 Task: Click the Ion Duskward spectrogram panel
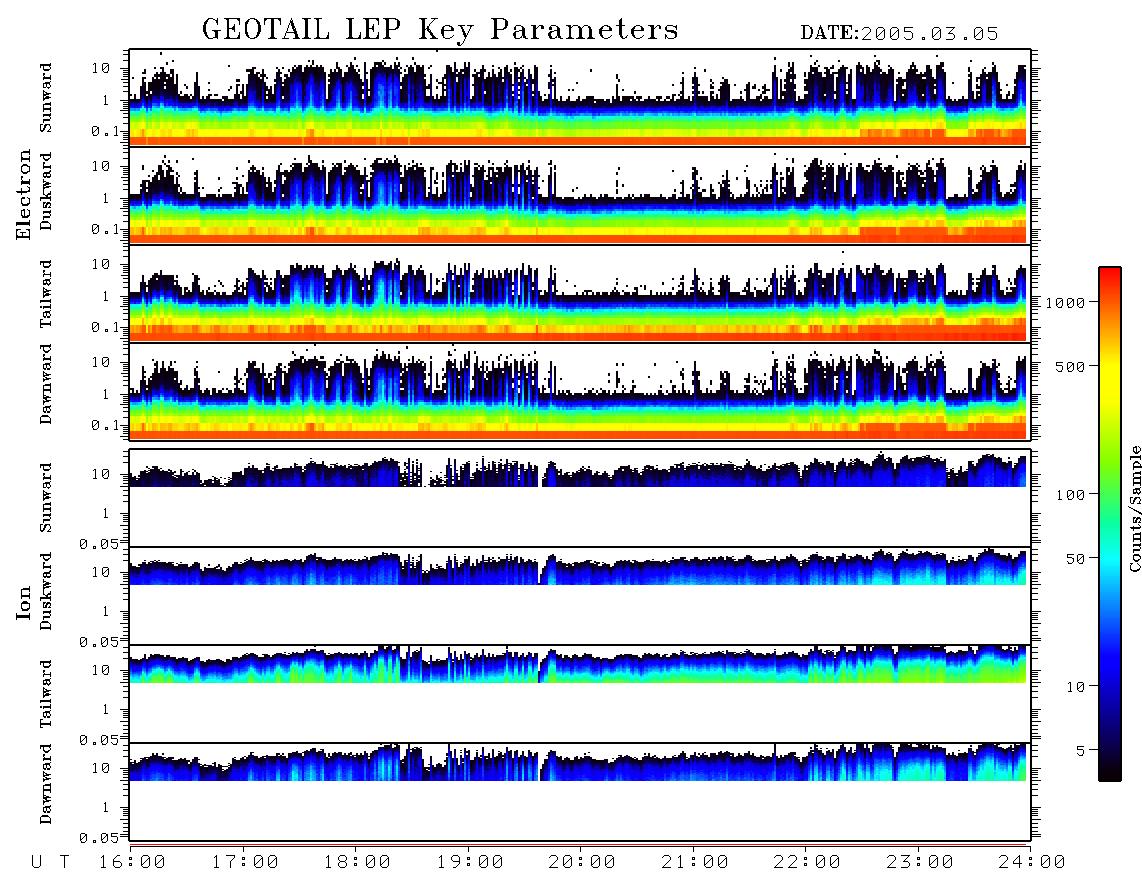click(x=580, y=596)
